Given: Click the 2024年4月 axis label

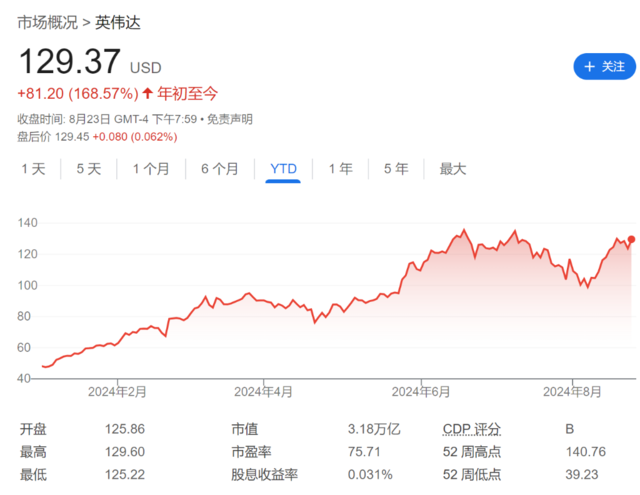Looking at the screenshot, I should [x=263, y=392].
